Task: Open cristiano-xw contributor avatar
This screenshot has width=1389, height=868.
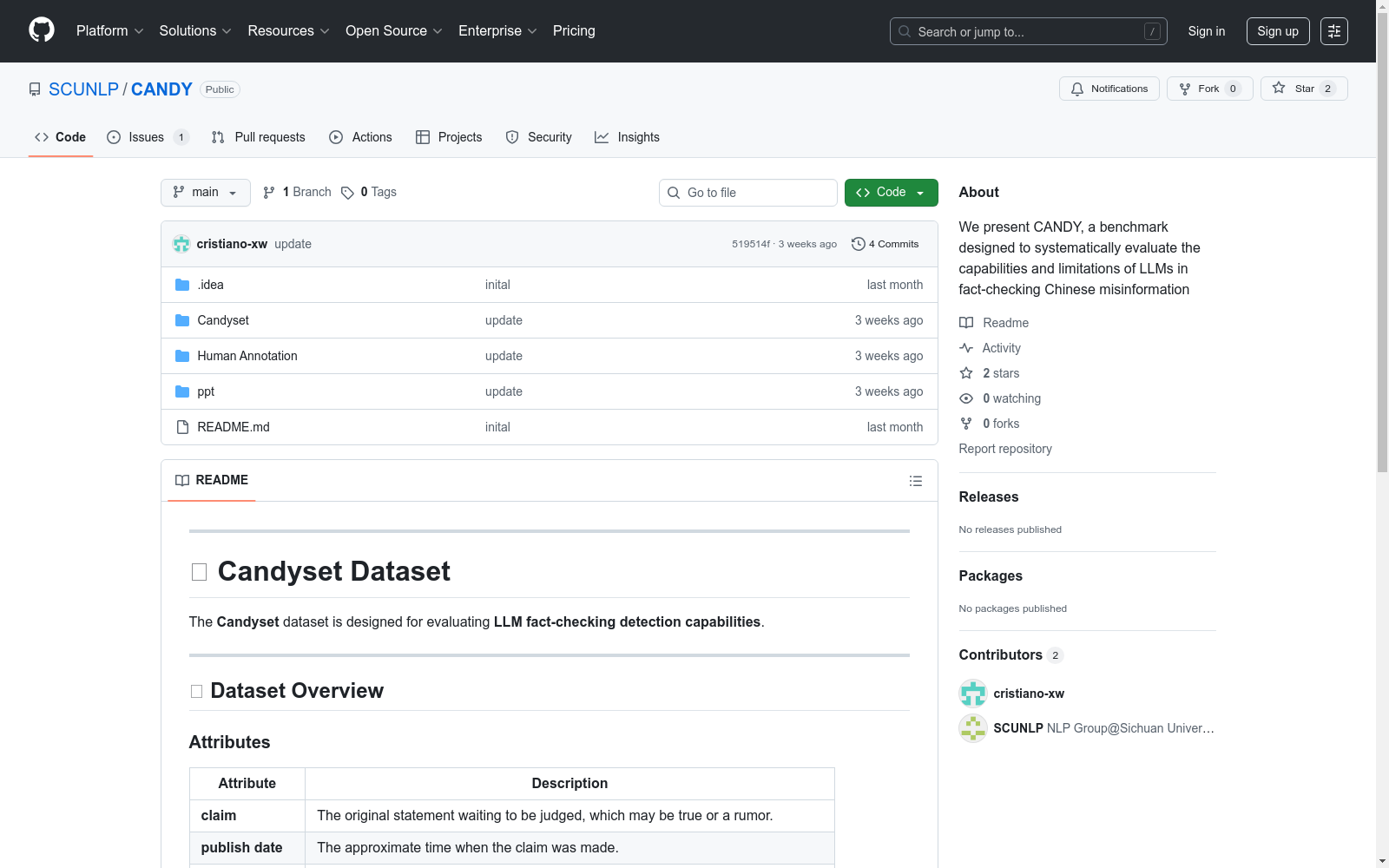Action: click(973, 694)
